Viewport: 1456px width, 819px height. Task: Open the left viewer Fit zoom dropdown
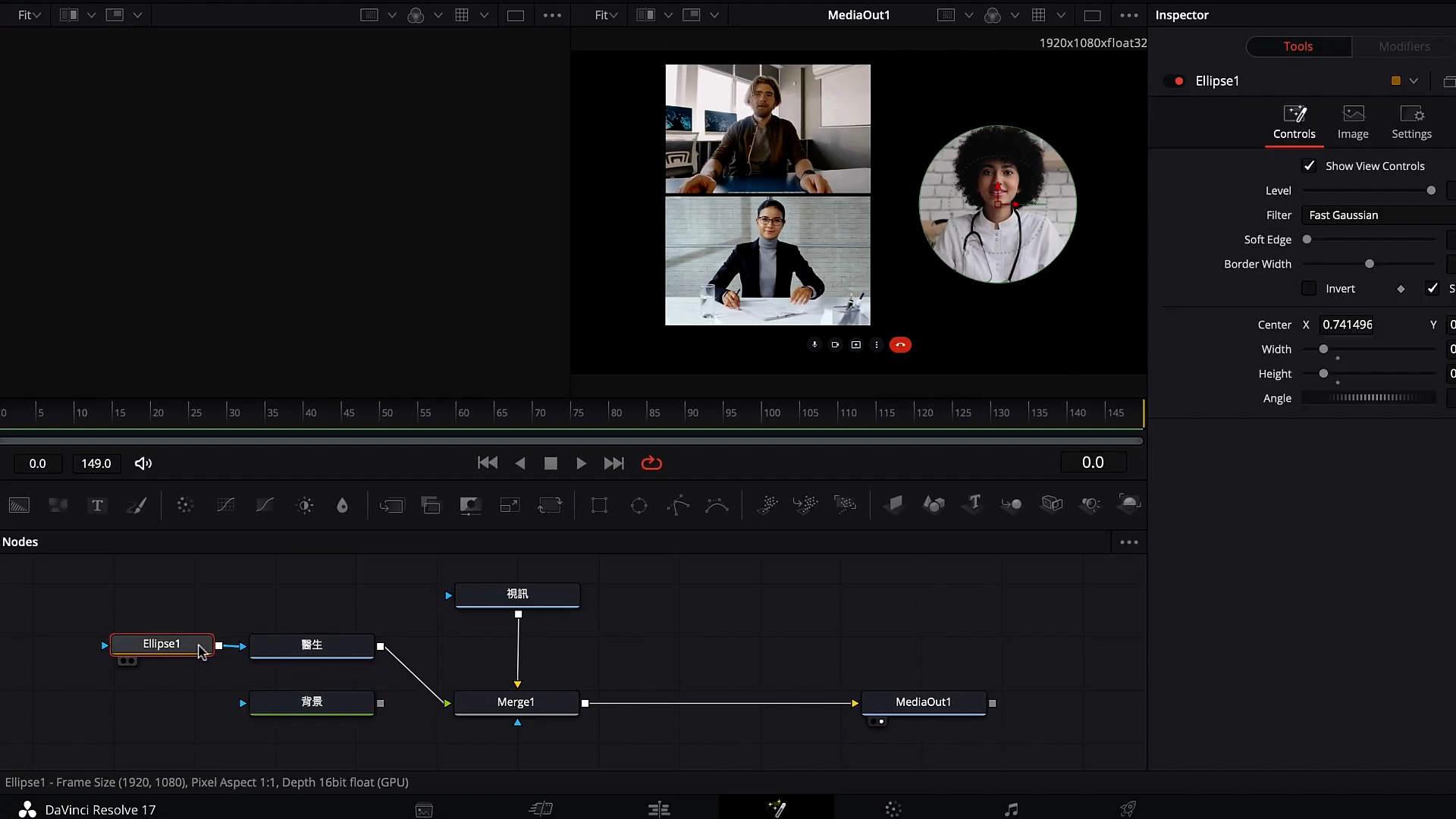(x=28, y=14)
